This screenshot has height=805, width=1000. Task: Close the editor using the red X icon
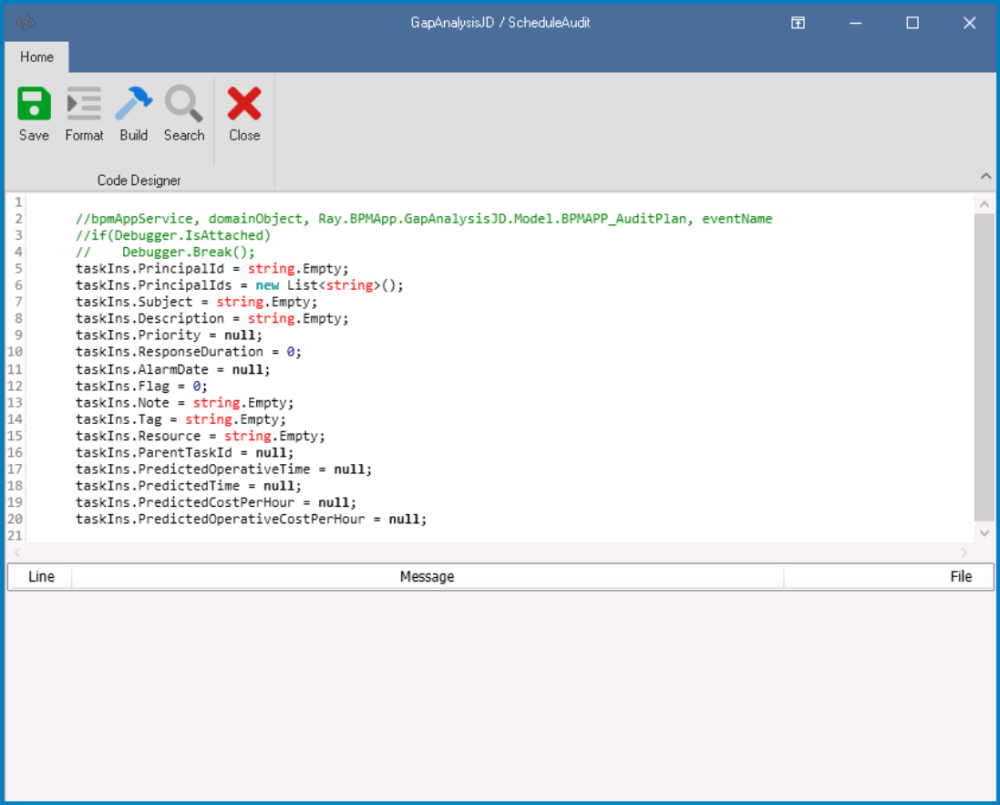(243, 110)
